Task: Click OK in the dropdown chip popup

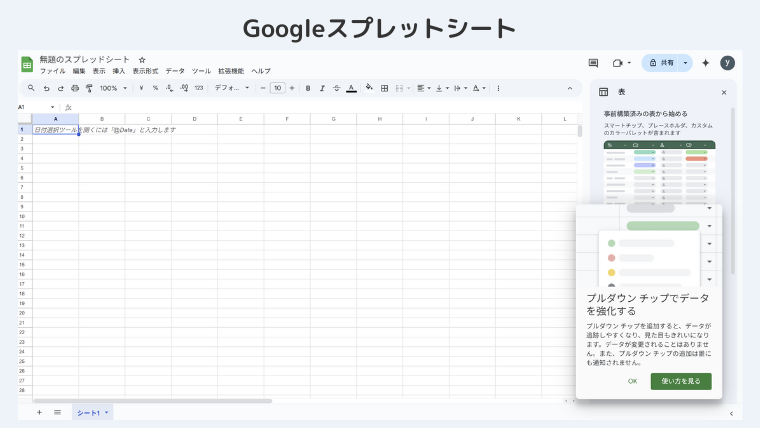Action: coord(633,381)
